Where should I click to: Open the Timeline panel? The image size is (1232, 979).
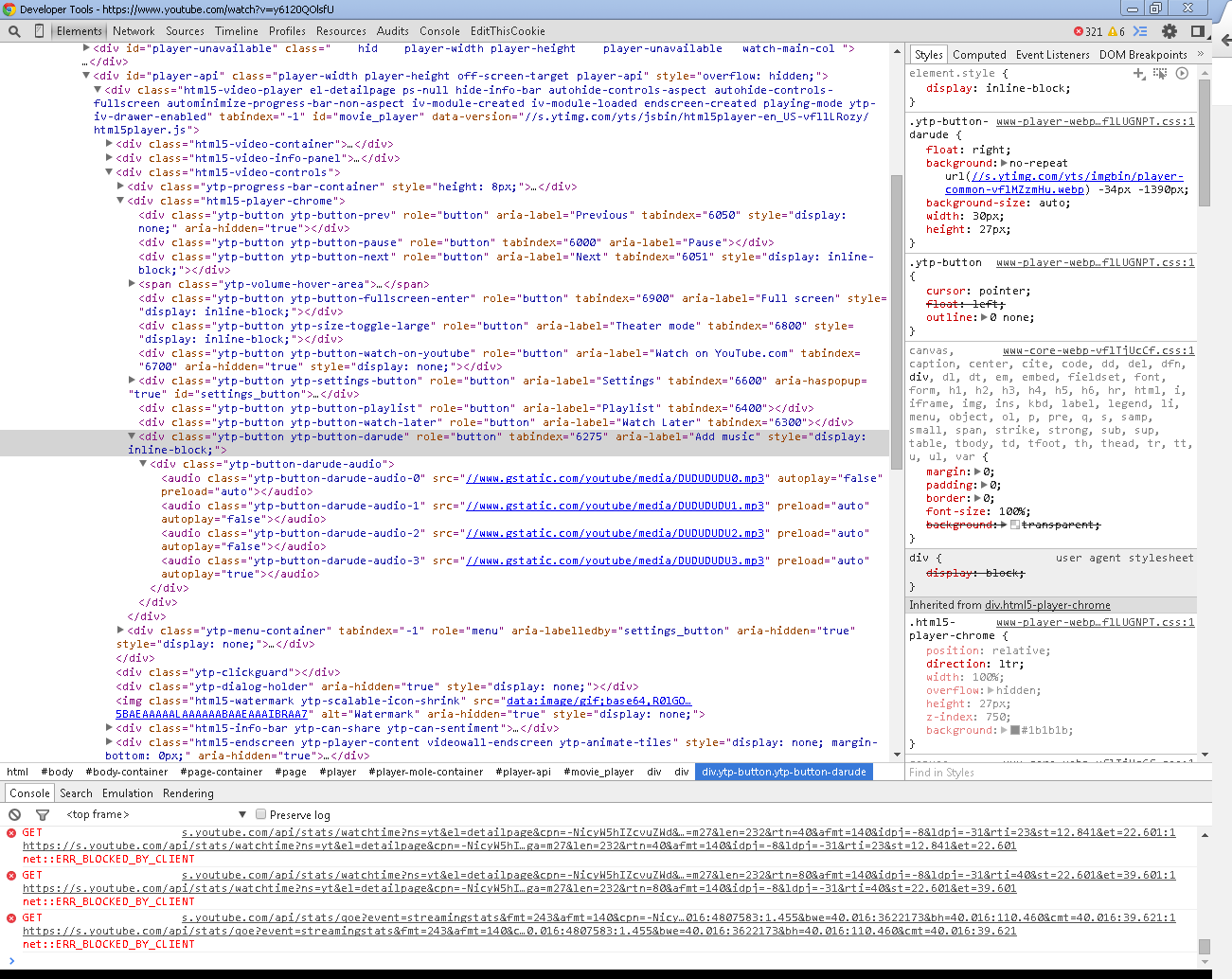tap(237, 31)
